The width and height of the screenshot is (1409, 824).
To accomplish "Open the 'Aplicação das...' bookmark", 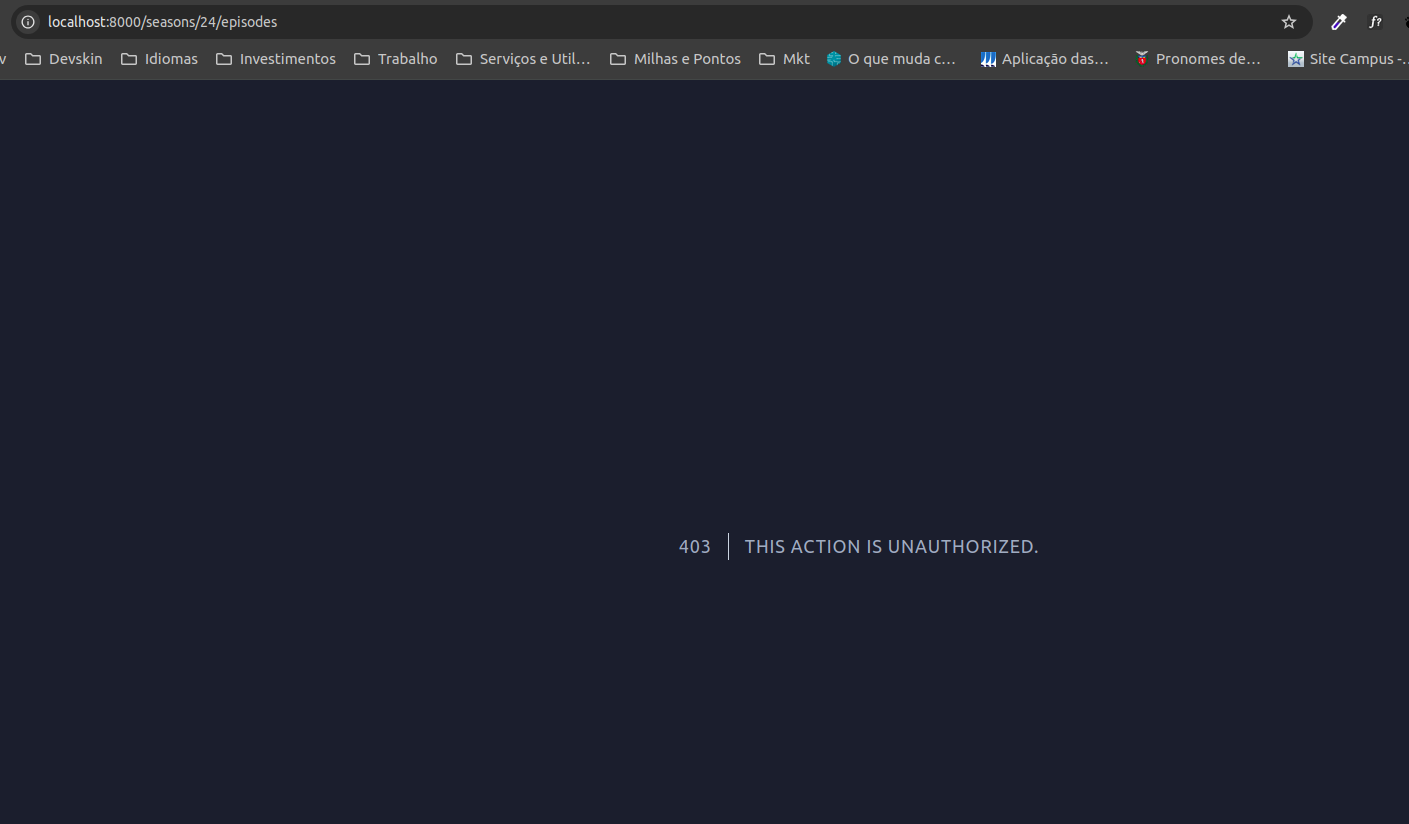I will coord(1045,59).
